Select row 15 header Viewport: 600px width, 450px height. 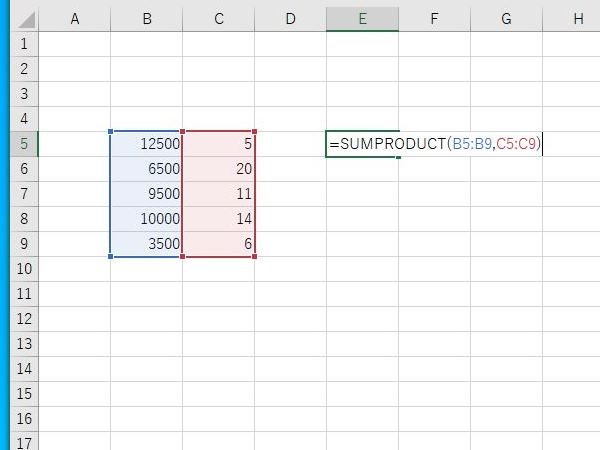(24, 394)
